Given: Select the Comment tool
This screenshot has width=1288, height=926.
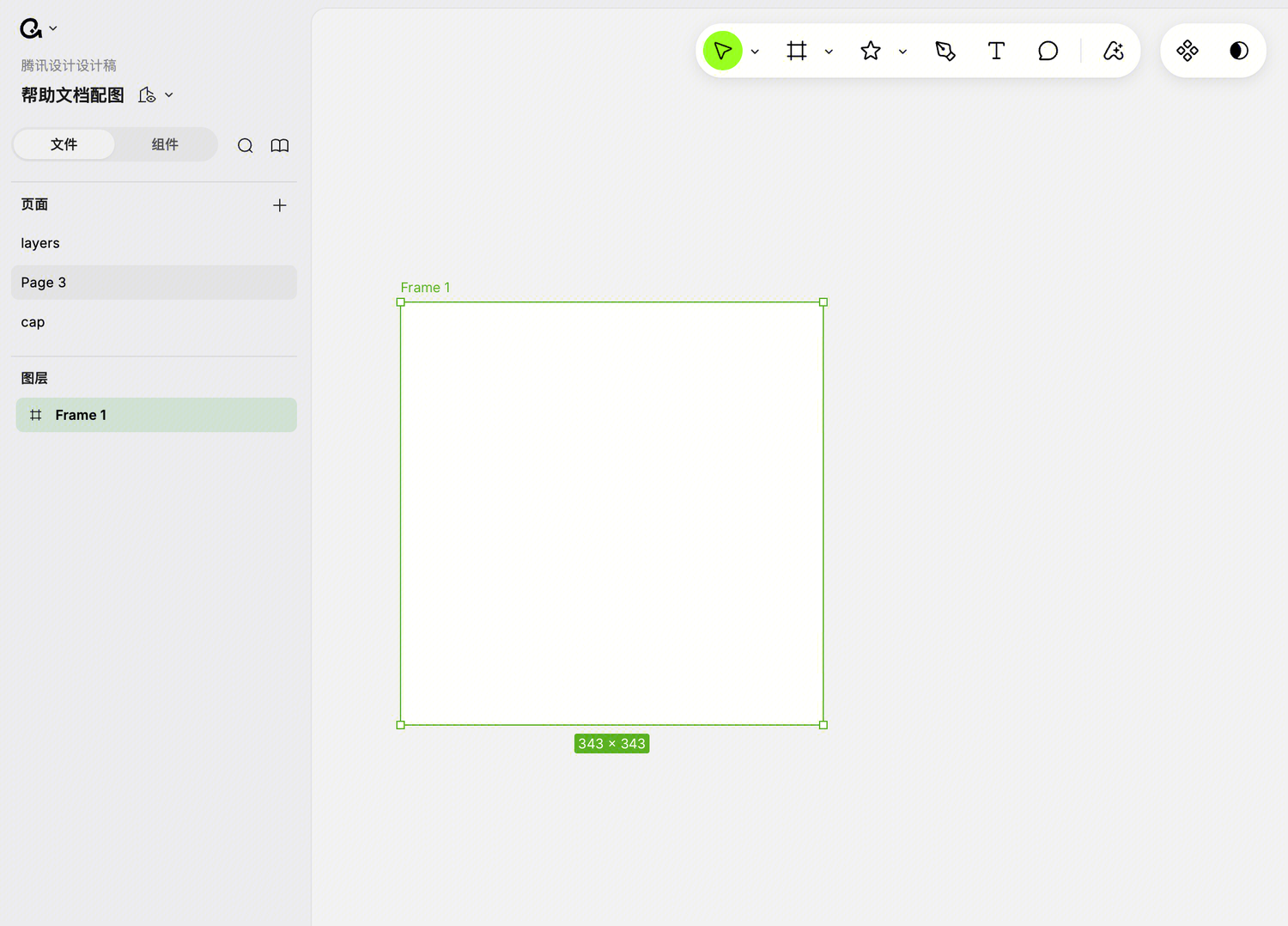Looking at the screenshot, I should coord(1048,51).
